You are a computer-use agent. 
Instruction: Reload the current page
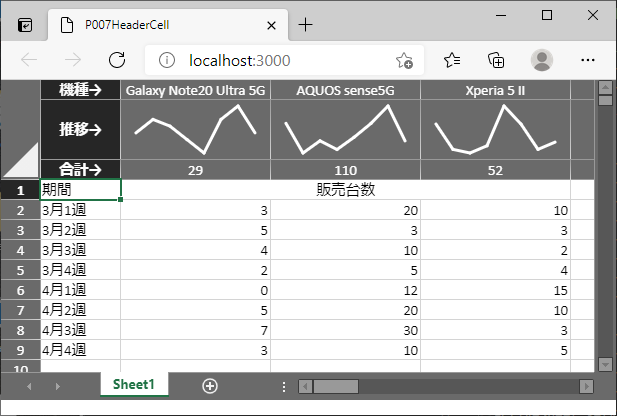coord(117,60)
